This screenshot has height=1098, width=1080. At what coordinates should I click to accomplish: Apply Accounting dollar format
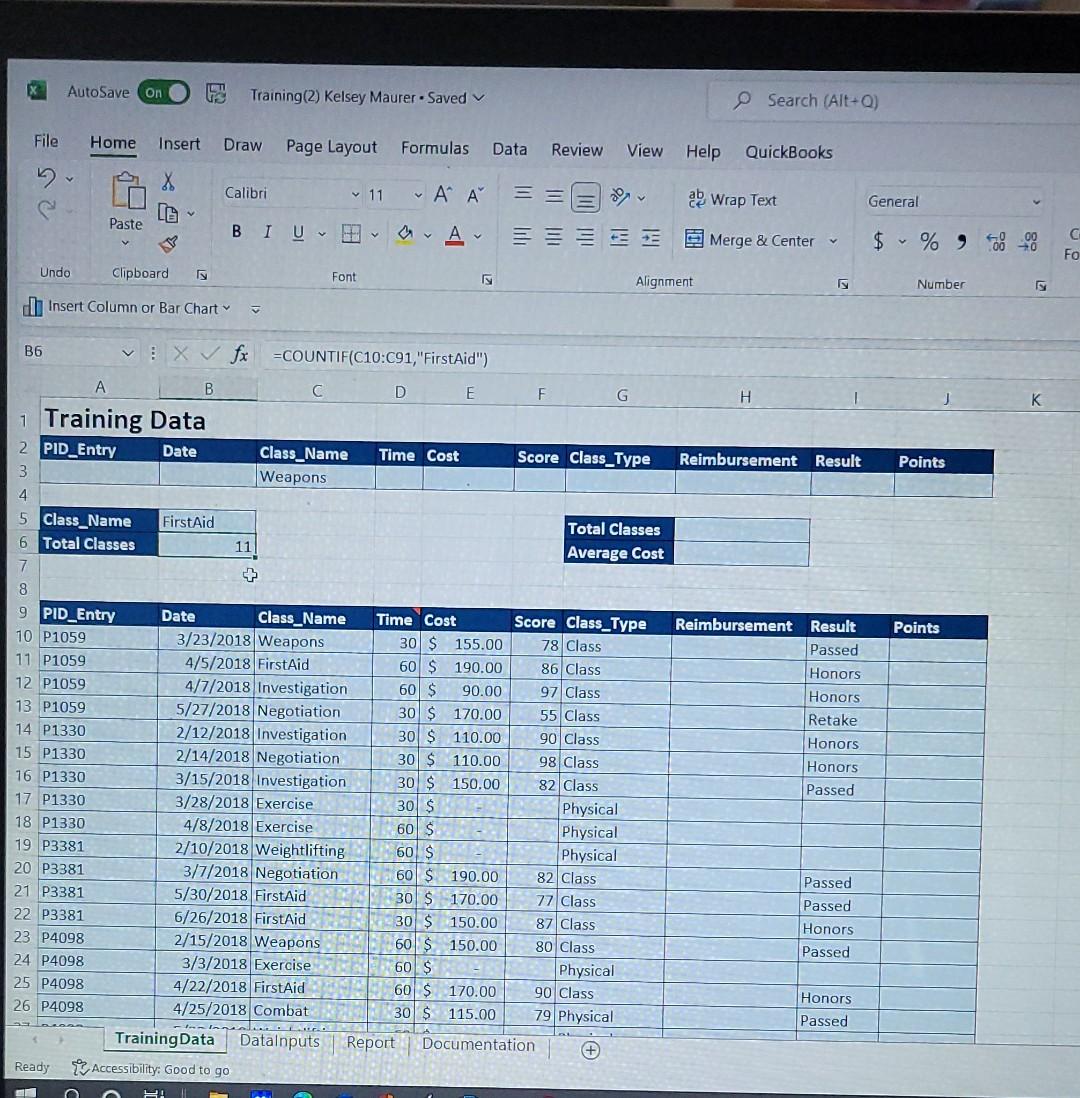(878, 242)
